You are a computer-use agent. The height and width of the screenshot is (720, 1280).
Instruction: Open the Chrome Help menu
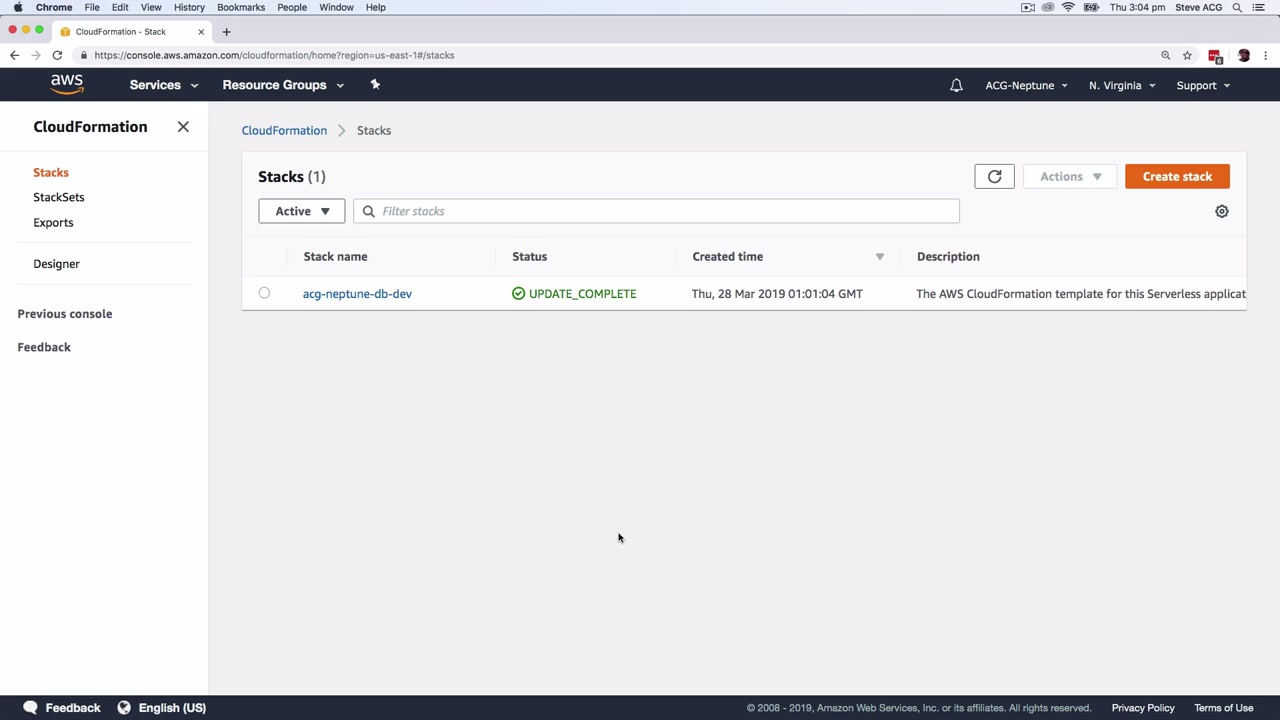click(375, 7)
